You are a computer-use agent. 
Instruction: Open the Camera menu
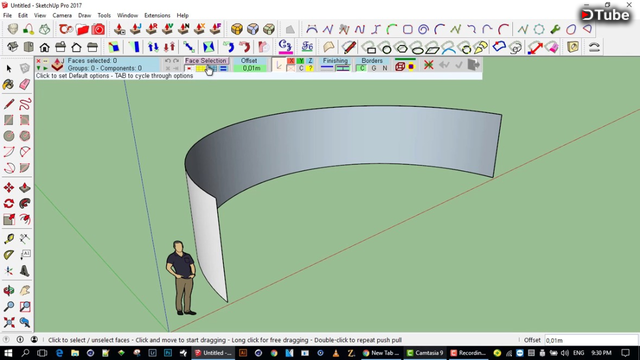pyautogui.click(x=62, y=16)
